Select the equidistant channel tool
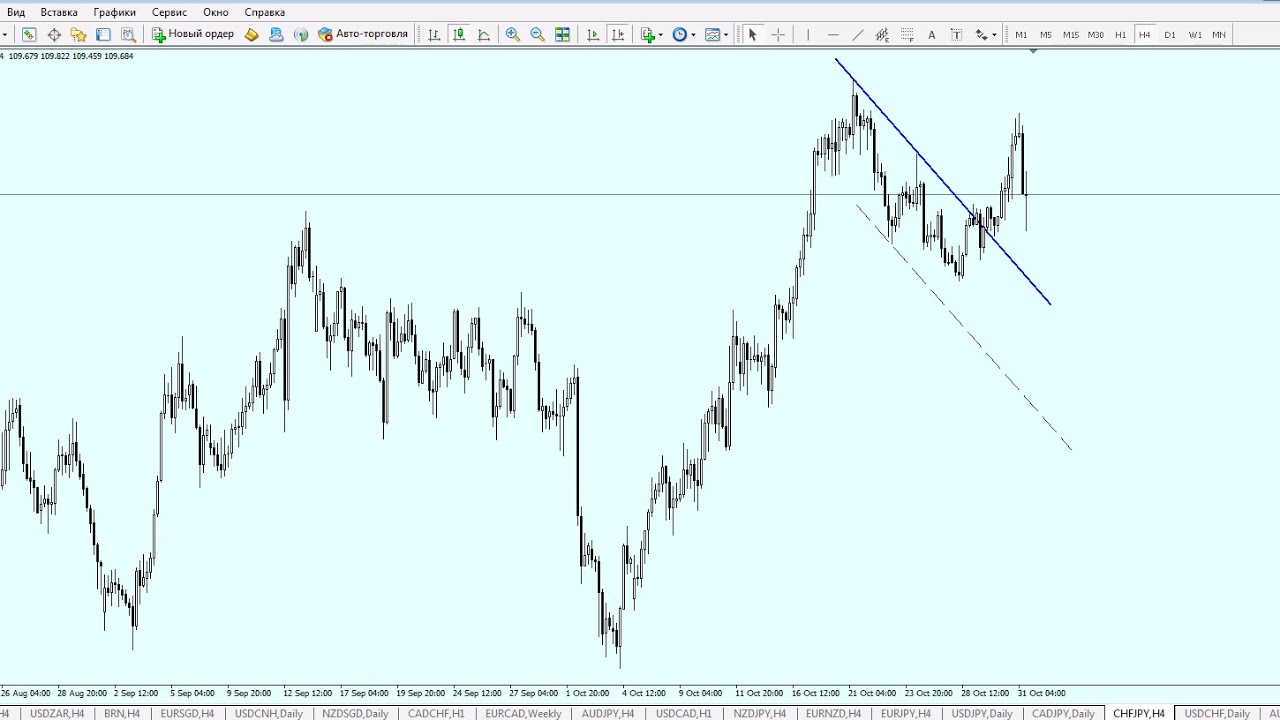The height and width of the screenshot is (720, 1280). tap(882, 34)
